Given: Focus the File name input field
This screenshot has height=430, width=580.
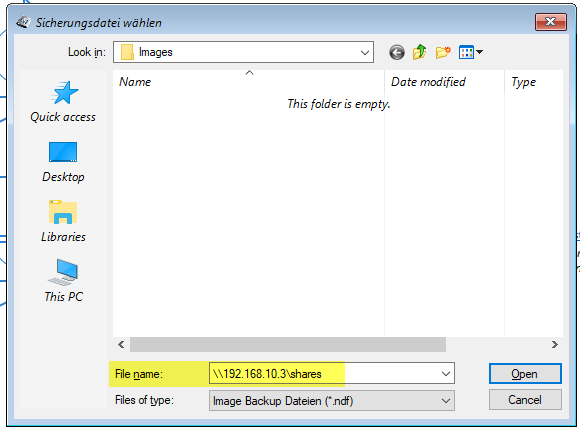Looking at the screenshot, I should 325,374.
